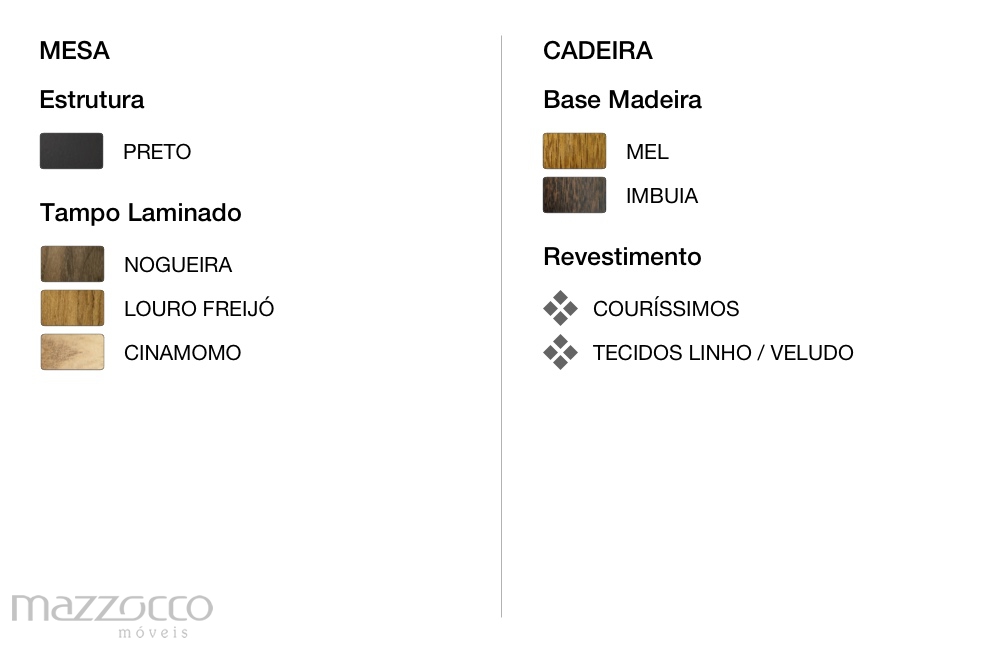Click the diamond icon beside Couríssimos

pyautogui.click(x=561, y=308)
